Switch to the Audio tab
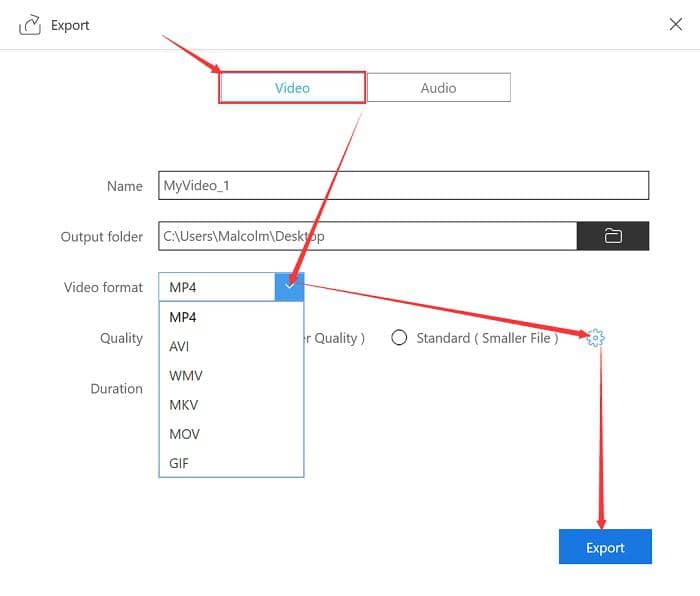The width and height of the screenshot is (700, 596). [x=438, y=88]
